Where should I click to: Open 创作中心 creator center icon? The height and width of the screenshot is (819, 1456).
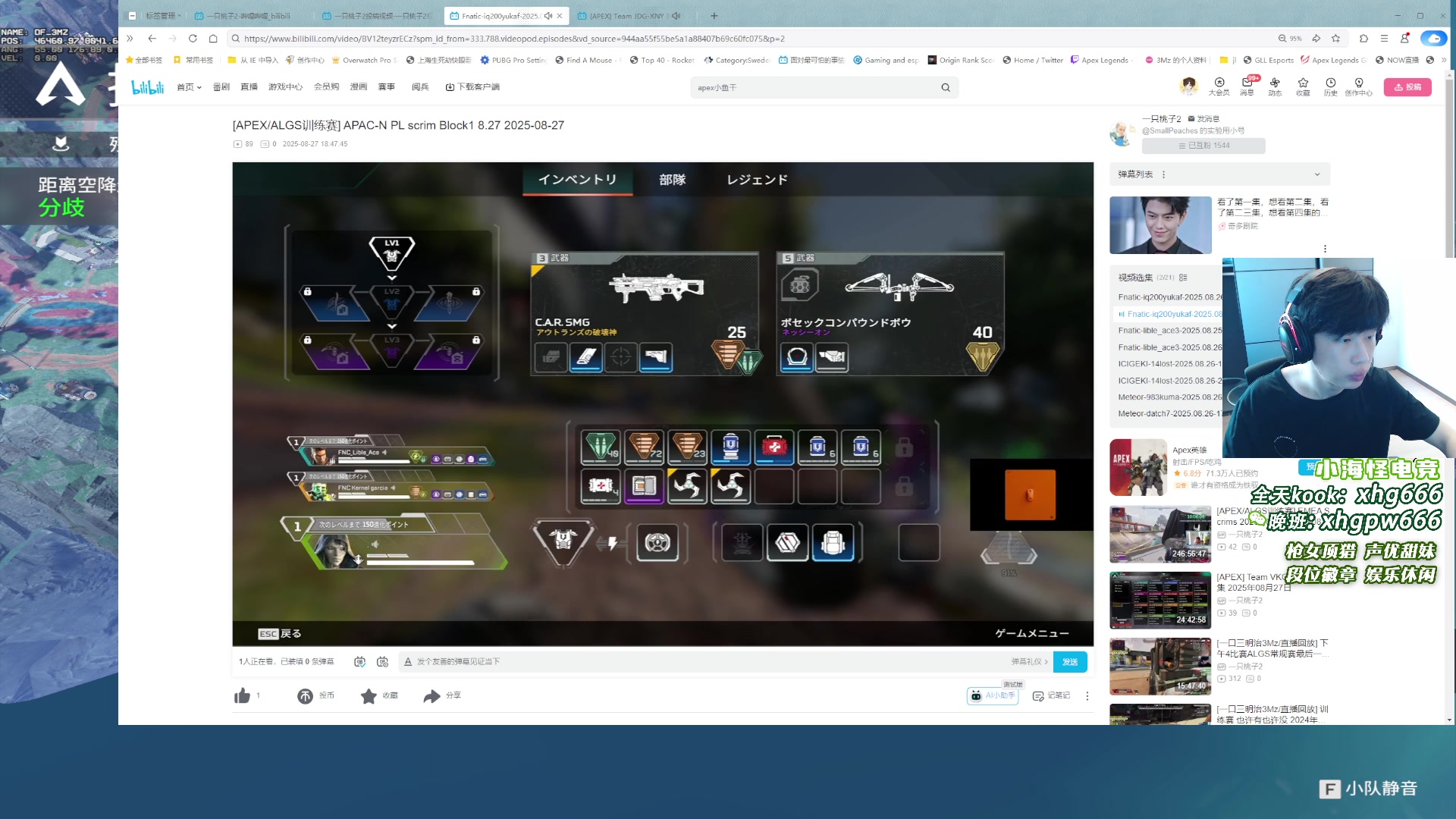tap(1359, 86)
